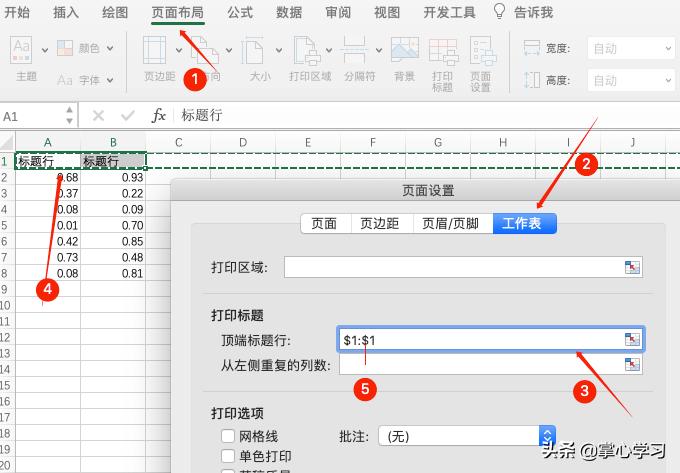
Task: Click the cancel X in formula bar
Action: [98, 116]
